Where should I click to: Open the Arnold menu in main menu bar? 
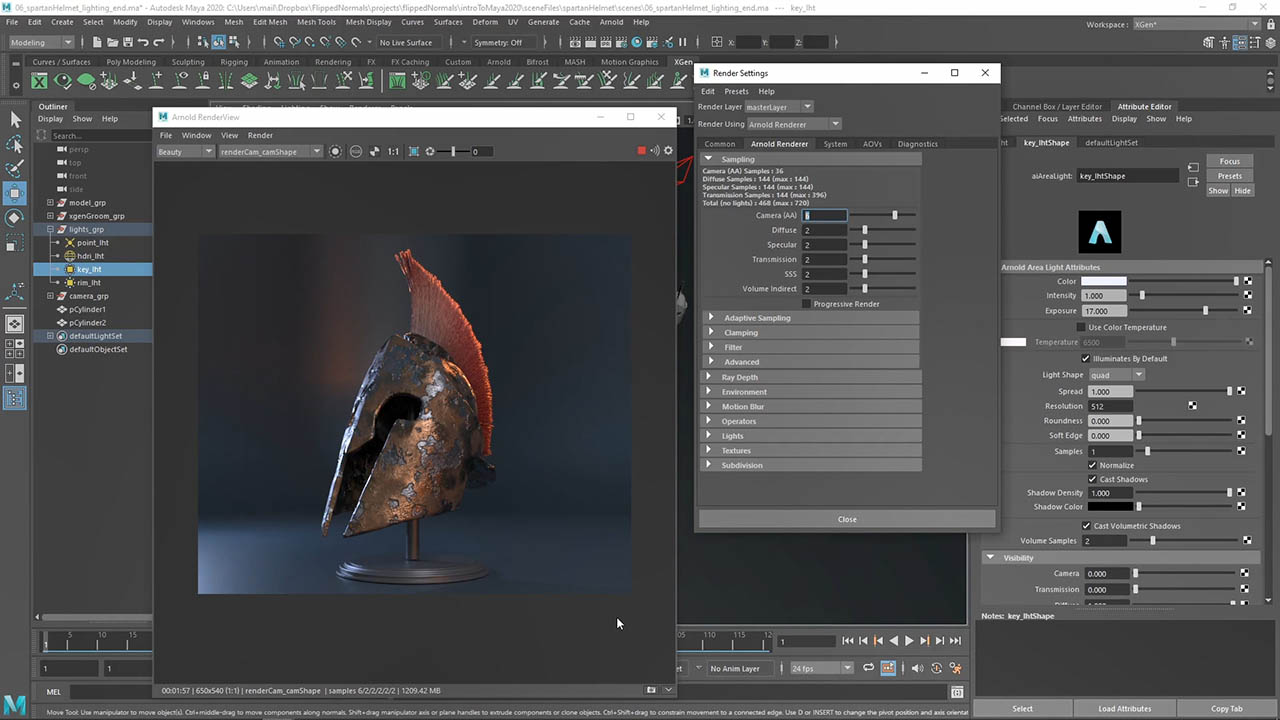pos(611,22)
